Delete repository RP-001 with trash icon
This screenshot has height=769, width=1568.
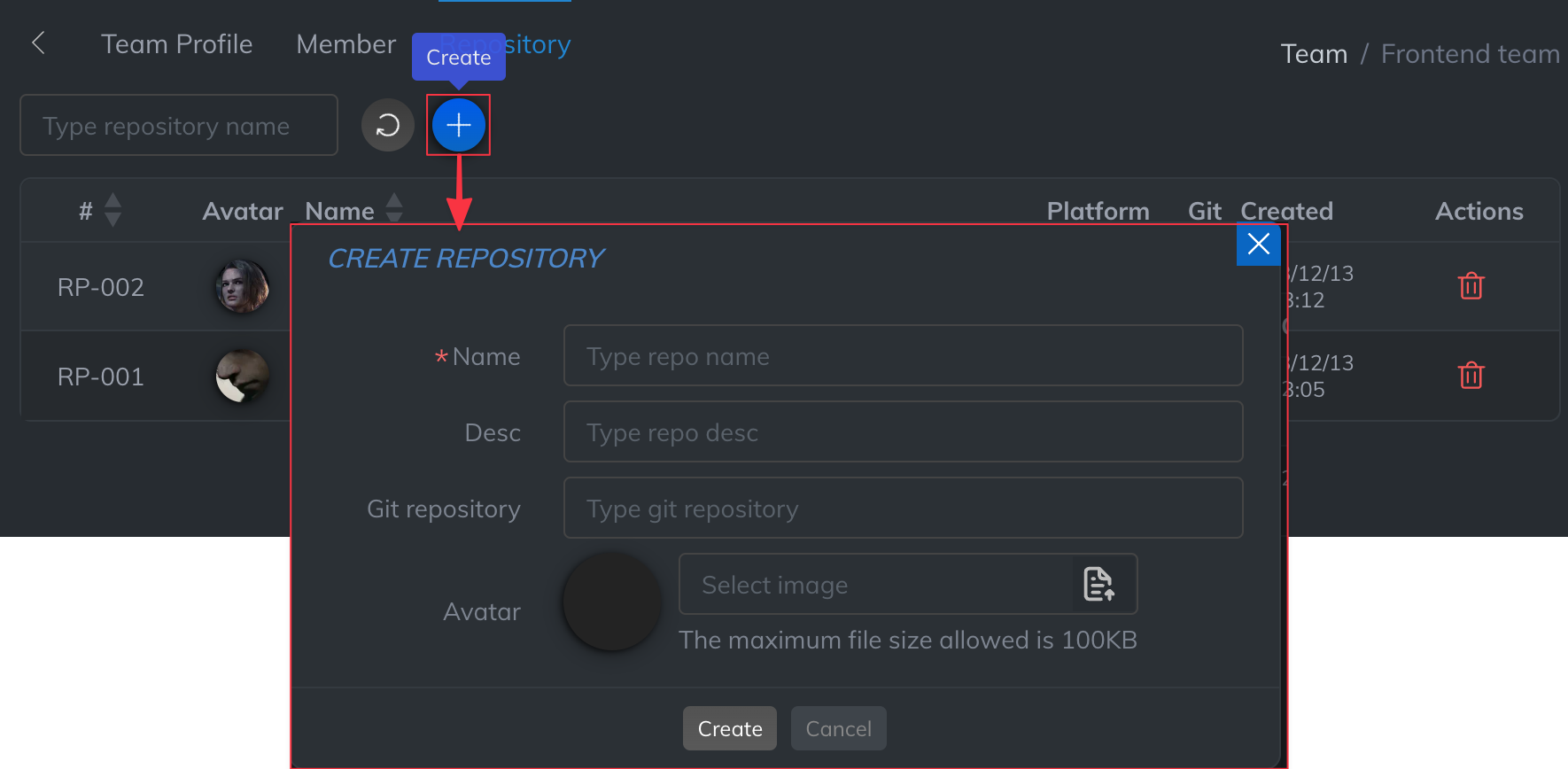tap(1471, 376)
